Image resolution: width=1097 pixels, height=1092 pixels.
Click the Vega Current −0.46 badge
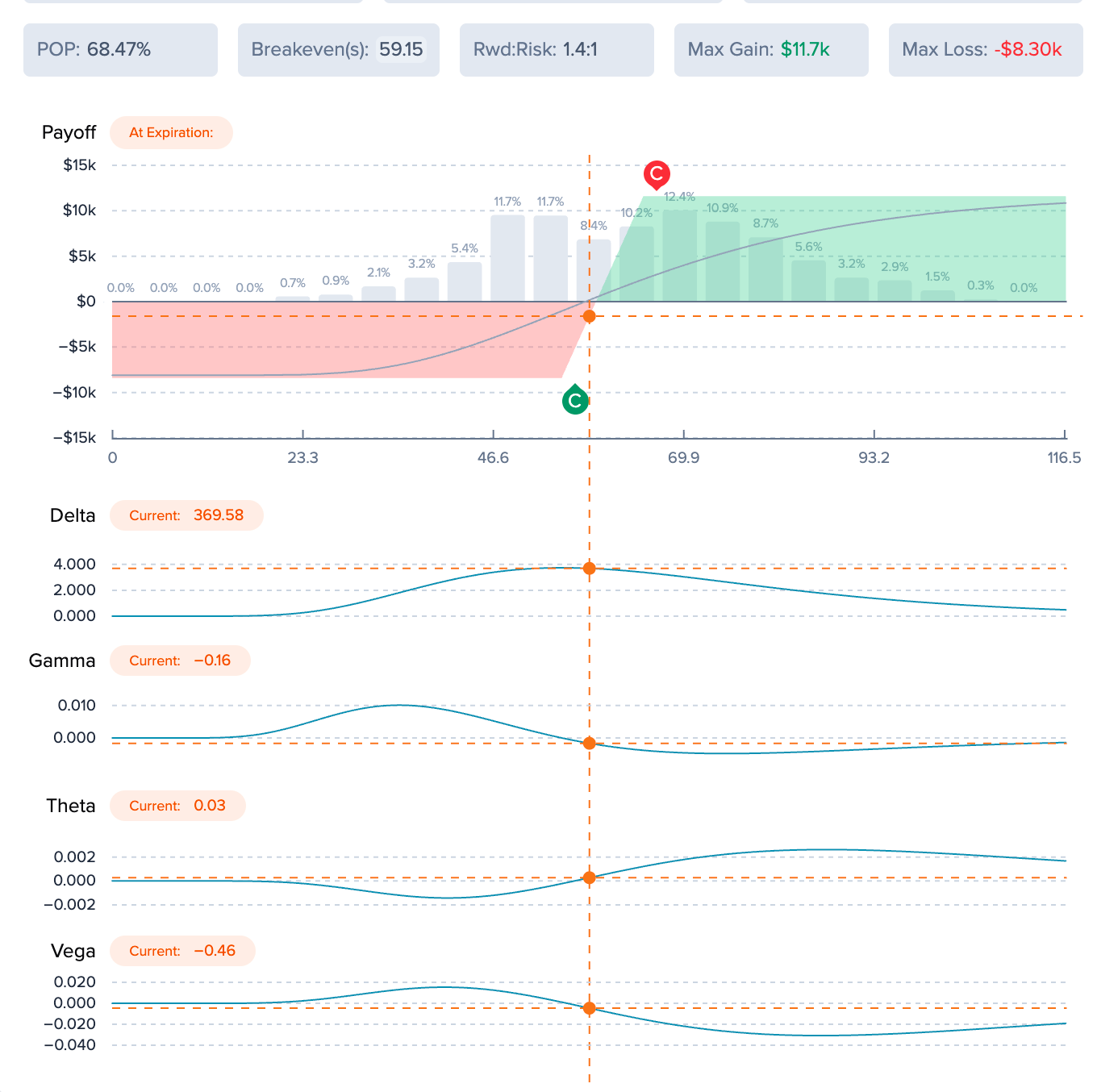click(x=182, y=951)
